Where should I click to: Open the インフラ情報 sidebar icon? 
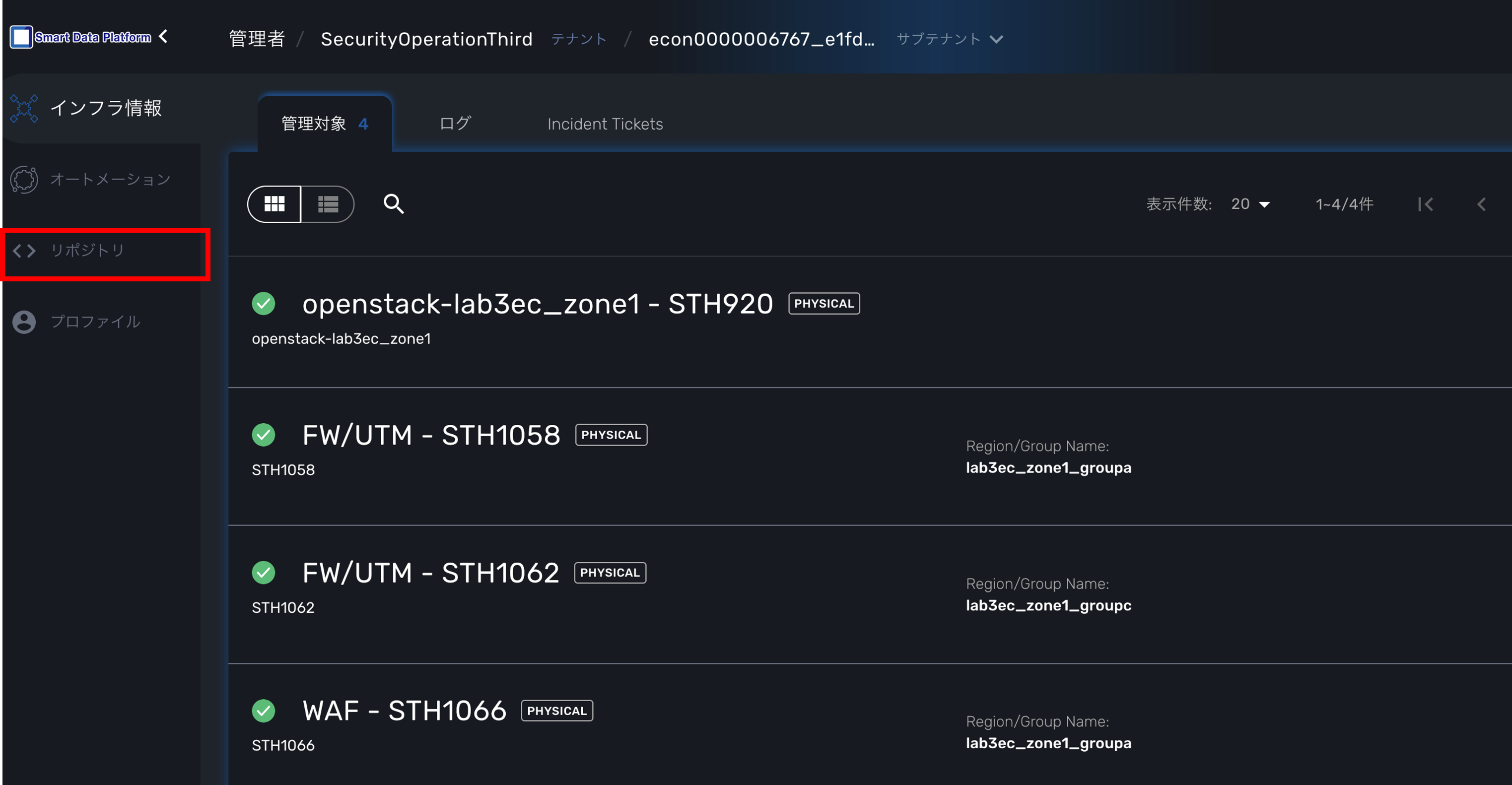[x=24, y=109]
